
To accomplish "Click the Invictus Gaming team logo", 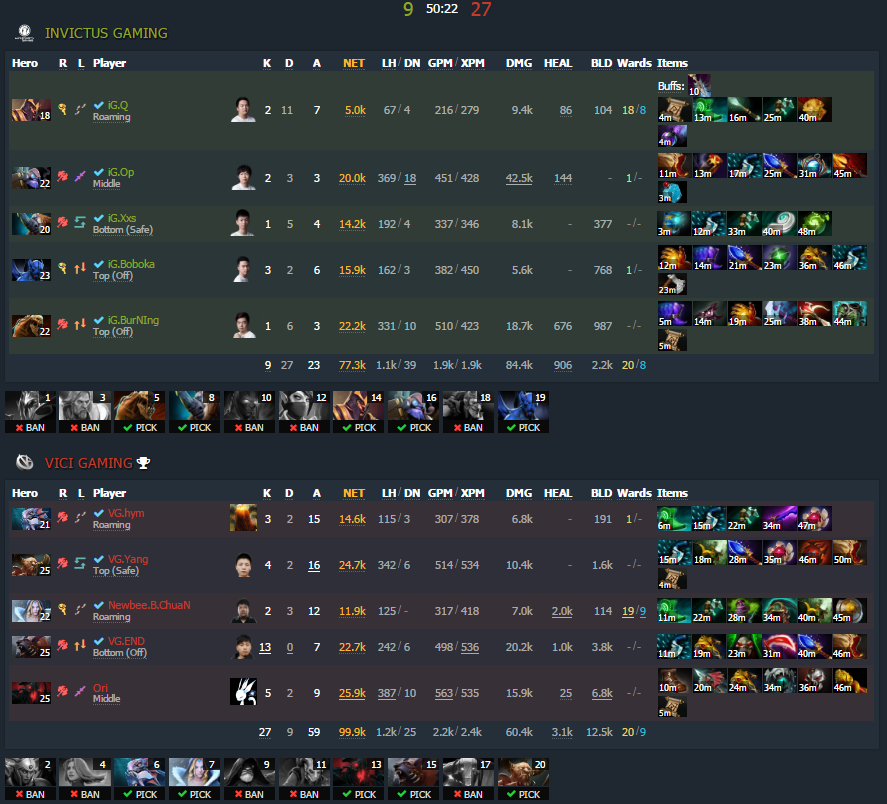I will (24, 33).
